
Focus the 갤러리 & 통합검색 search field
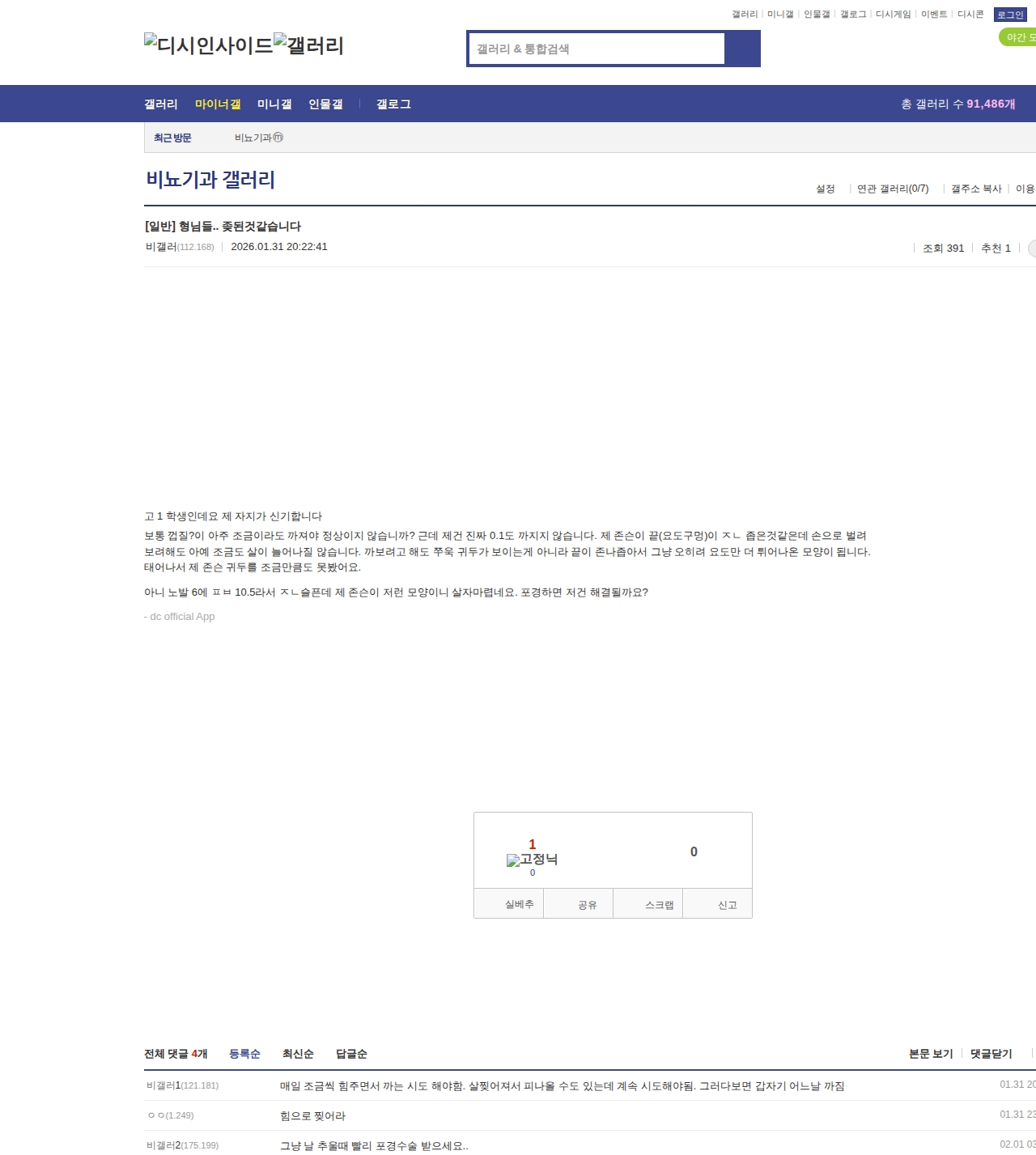coord(597,49)
